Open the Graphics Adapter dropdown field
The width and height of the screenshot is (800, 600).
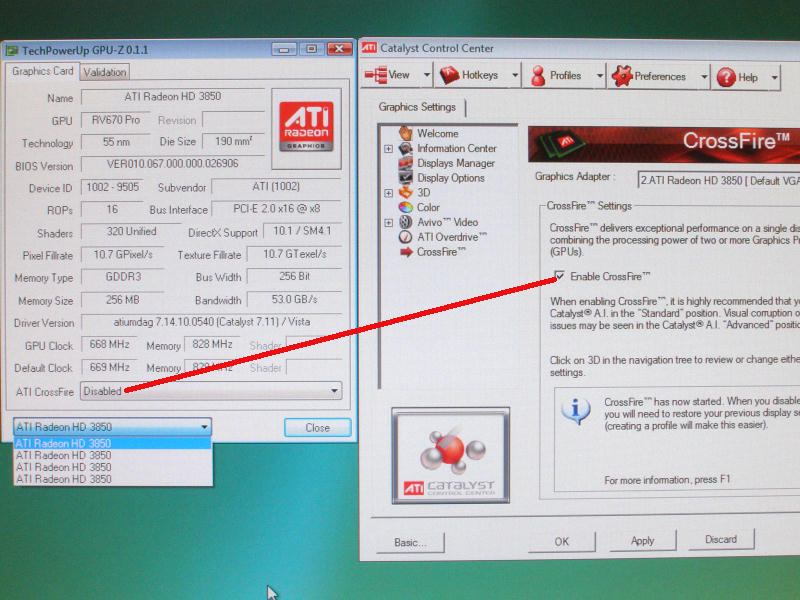coord(718,179)
